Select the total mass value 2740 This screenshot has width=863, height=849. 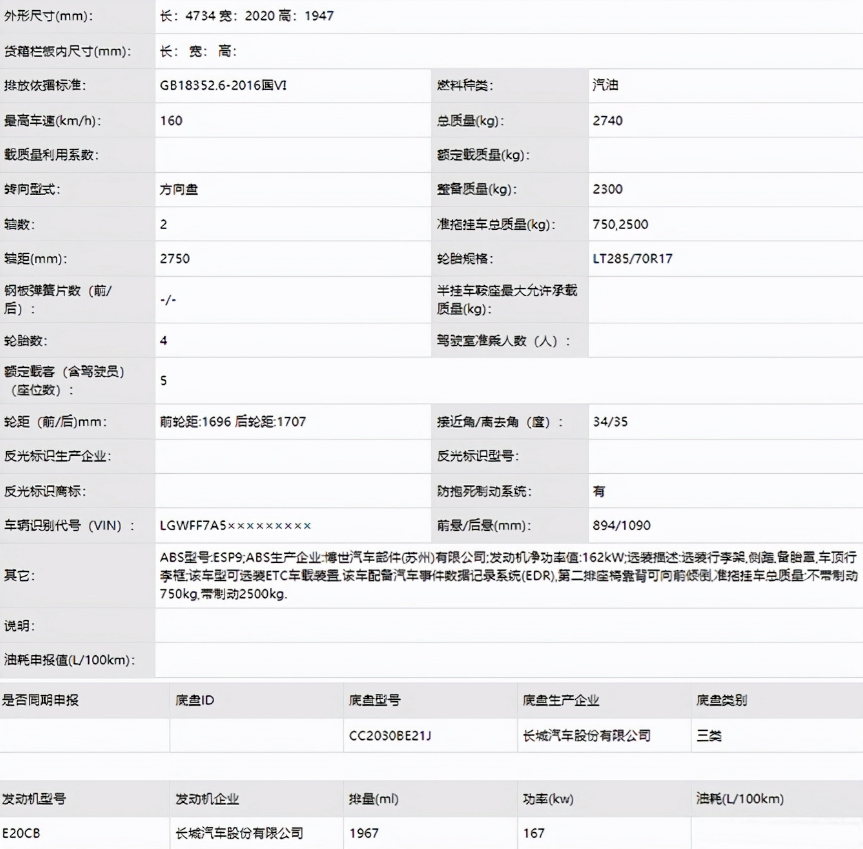pos(607,120)
